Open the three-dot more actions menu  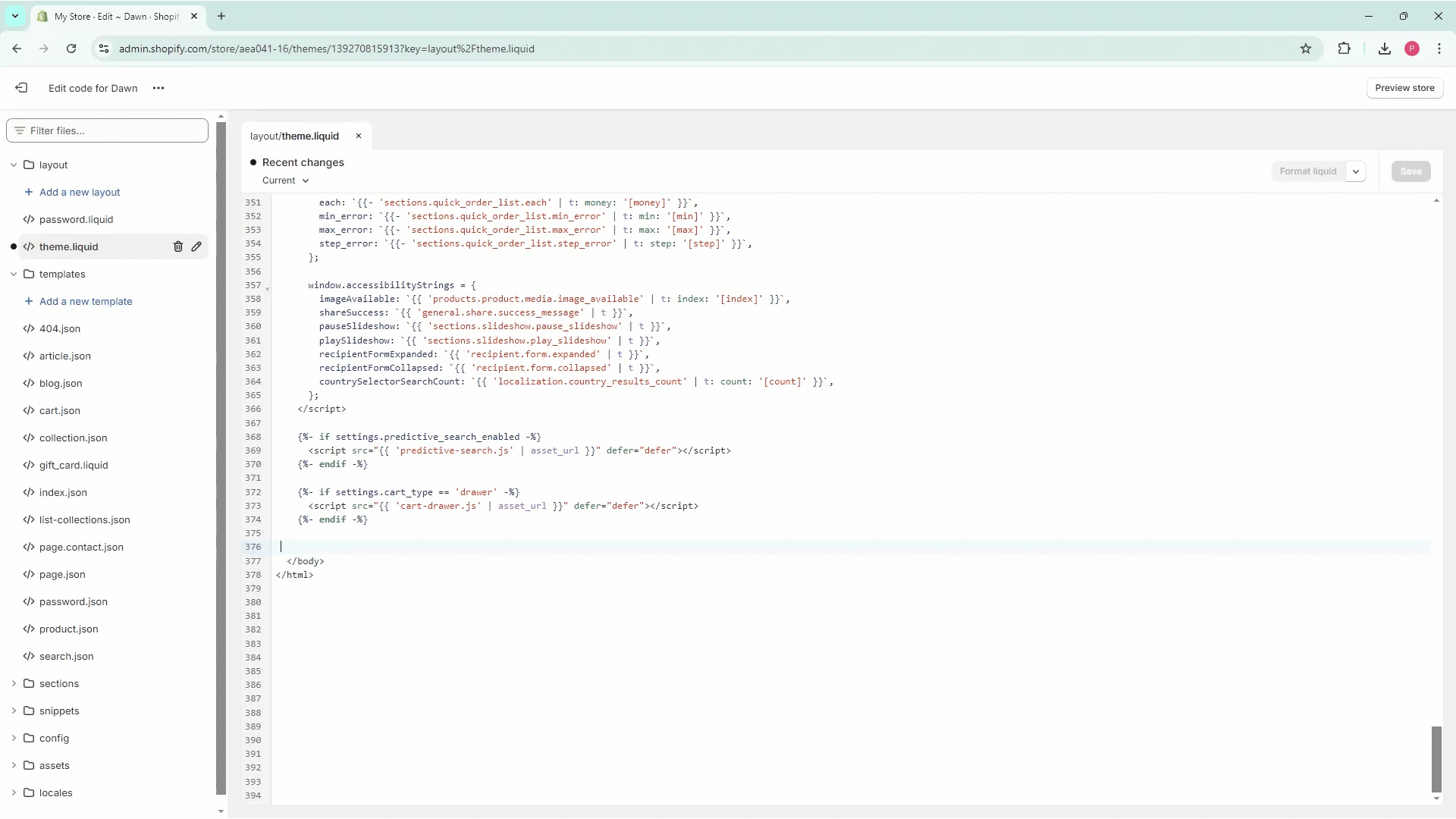point(158,88)
